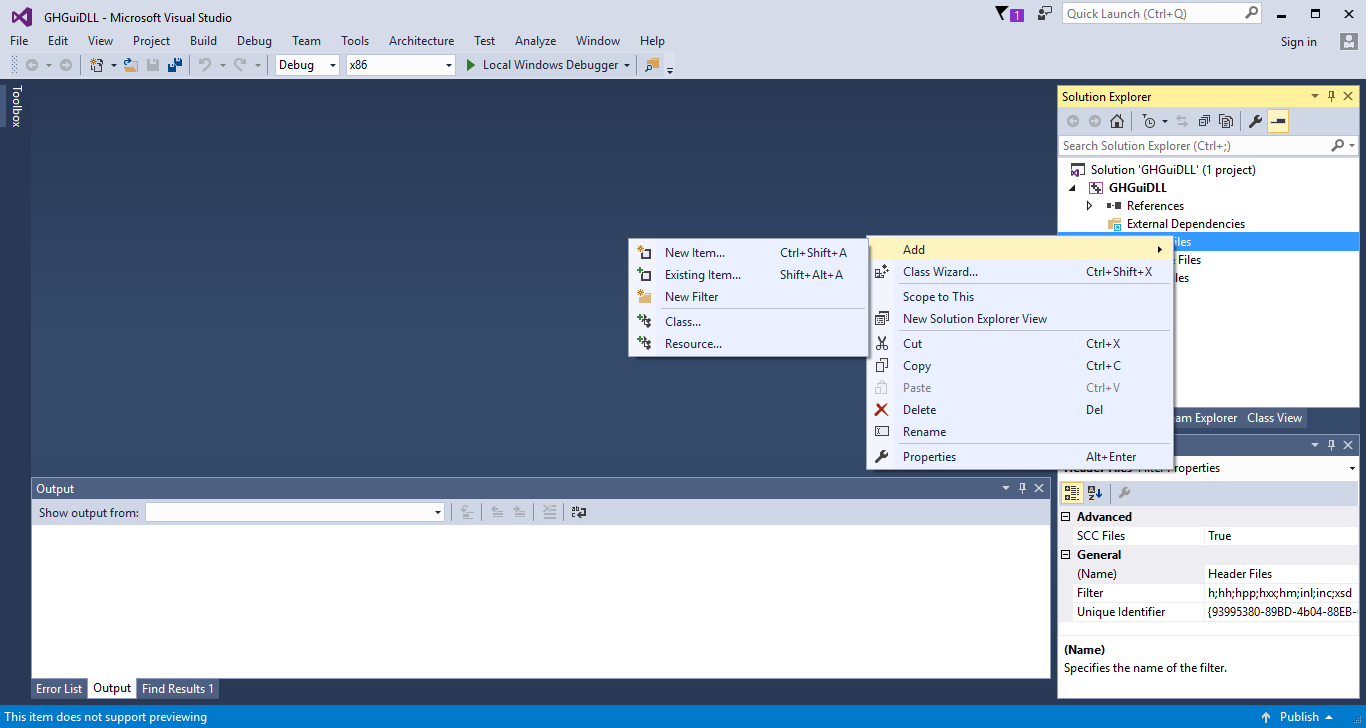Click wrench Properties icon in Solution Explorer toolbar
The width and height of the screenshot is (1366, 728).
point(1256,121)
